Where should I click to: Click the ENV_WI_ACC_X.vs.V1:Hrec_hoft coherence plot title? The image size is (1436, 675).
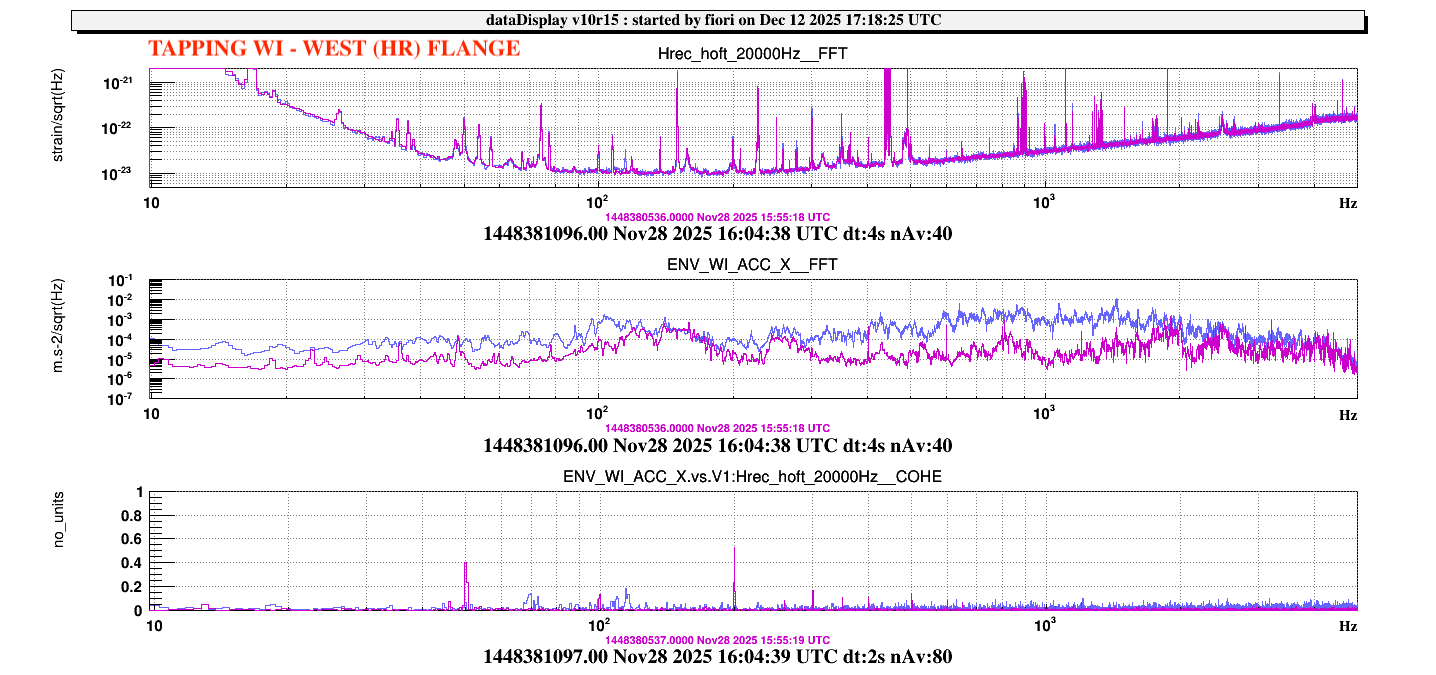pyautogui.click(x=752, y=477)
